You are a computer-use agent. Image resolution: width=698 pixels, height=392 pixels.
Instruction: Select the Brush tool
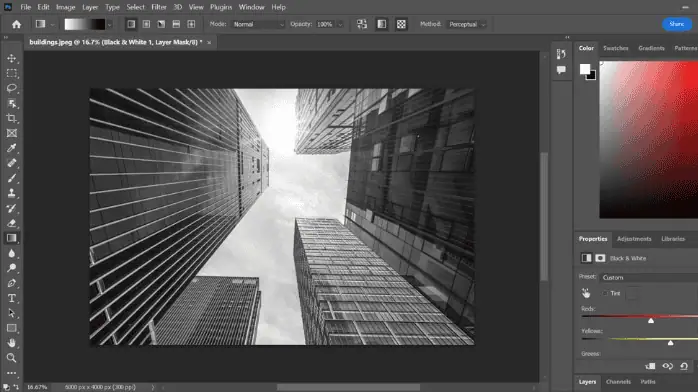(x=12, y=178)
